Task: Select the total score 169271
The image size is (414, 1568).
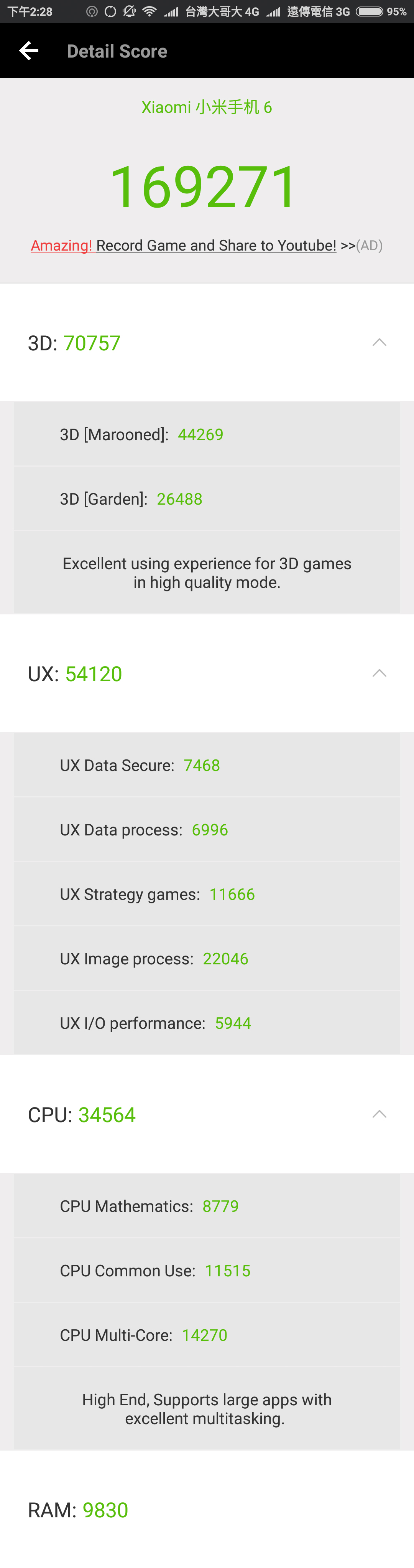Action: pyautogui.click(x=204, y=187)
